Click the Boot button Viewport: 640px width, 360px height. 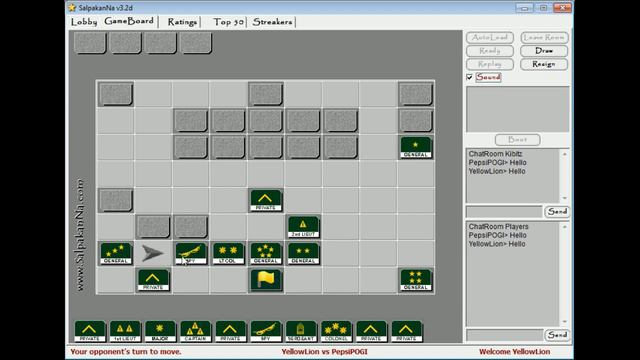[518, 140]
